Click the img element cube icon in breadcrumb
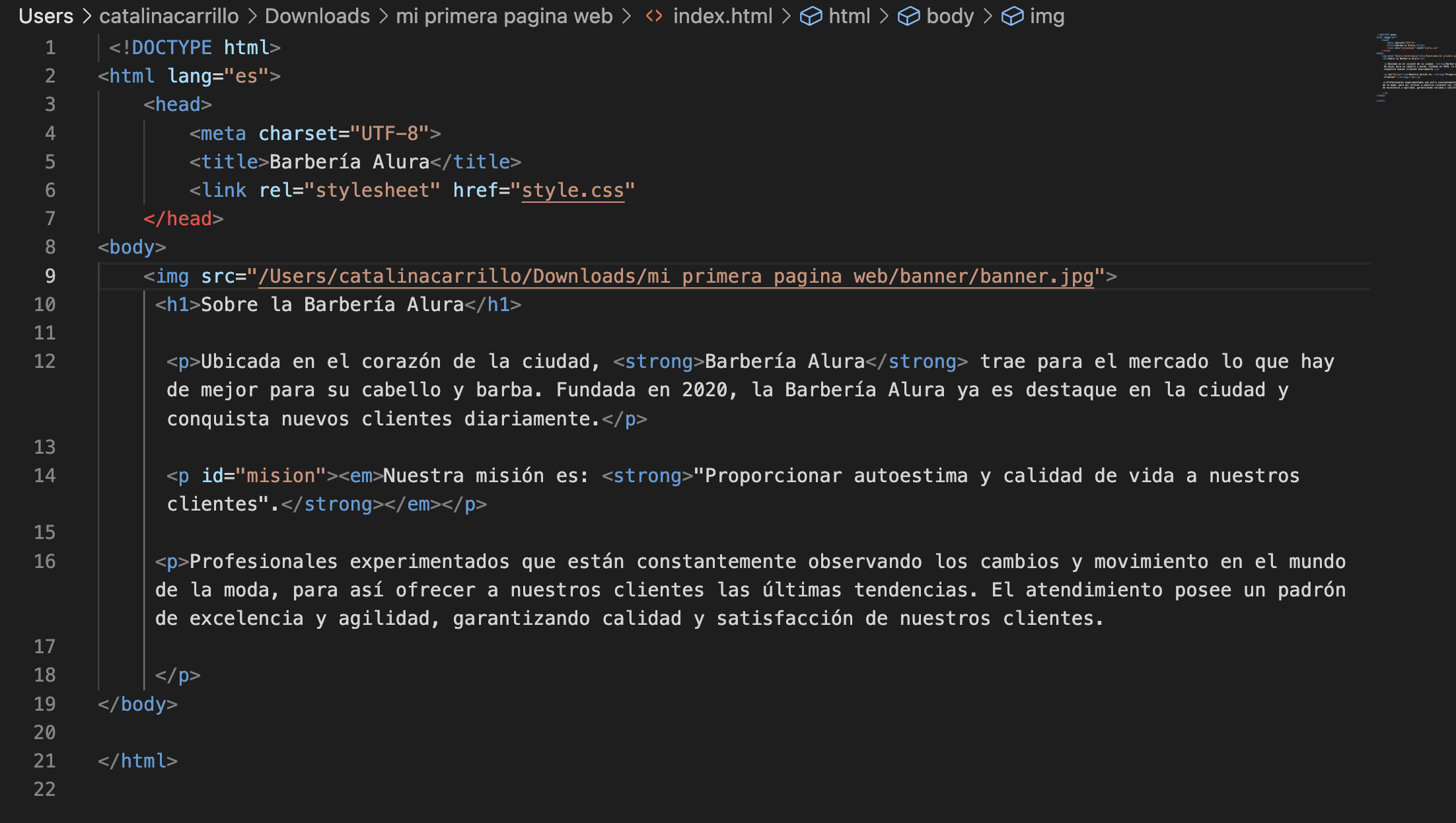The image size is (1456, 823). (x=1013, y=16)
